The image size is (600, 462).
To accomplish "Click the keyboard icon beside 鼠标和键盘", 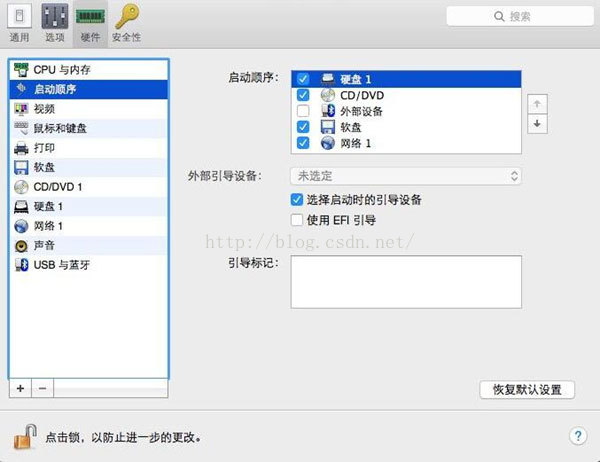I will point(21,128).
